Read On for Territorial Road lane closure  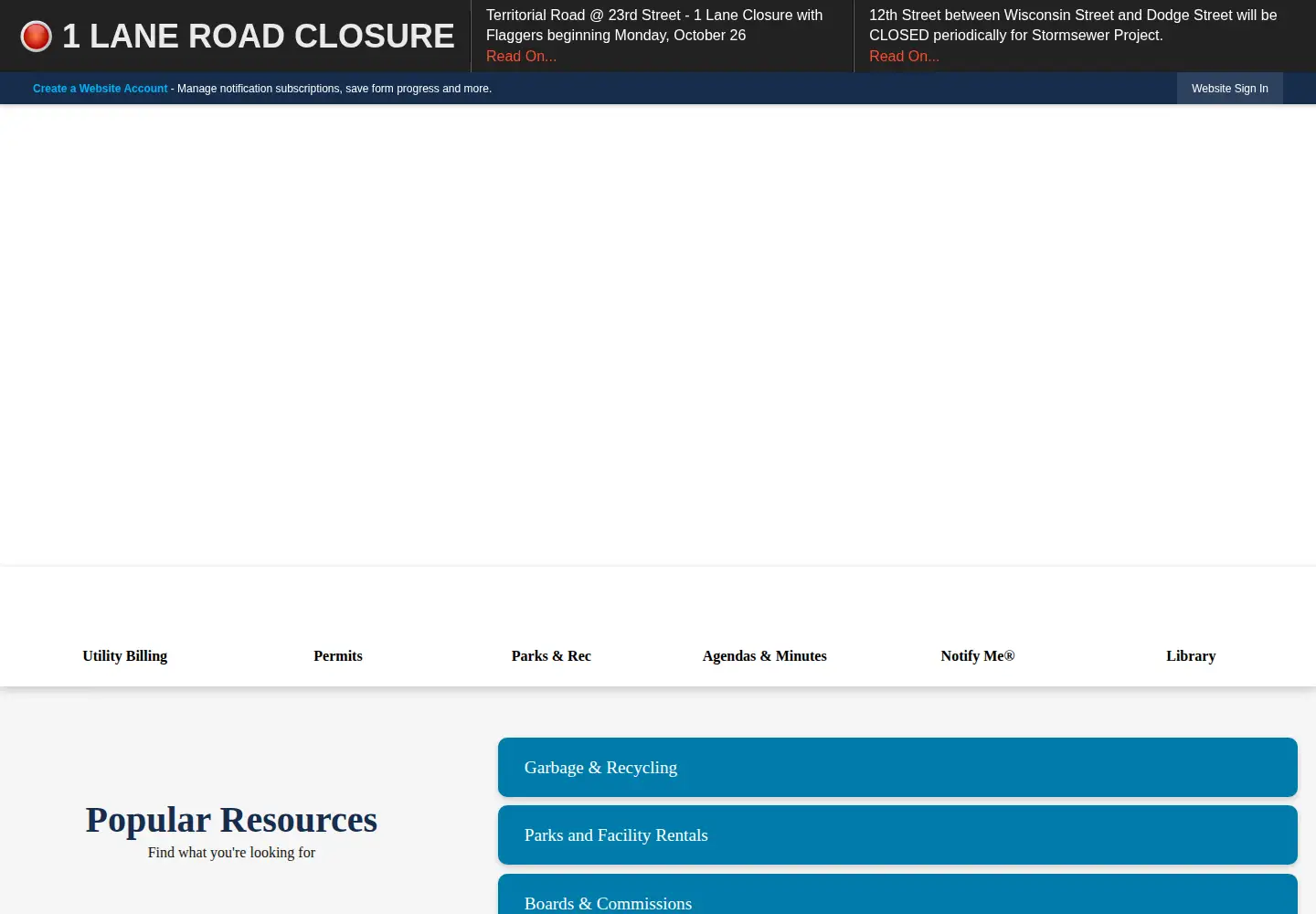(521, 57)
